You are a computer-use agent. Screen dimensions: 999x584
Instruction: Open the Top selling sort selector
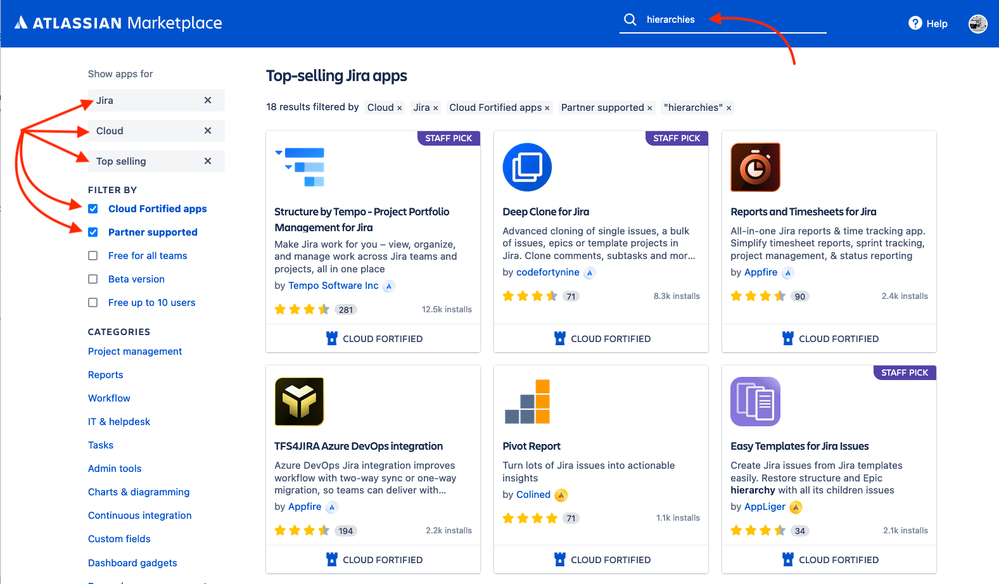click(156, 161)
